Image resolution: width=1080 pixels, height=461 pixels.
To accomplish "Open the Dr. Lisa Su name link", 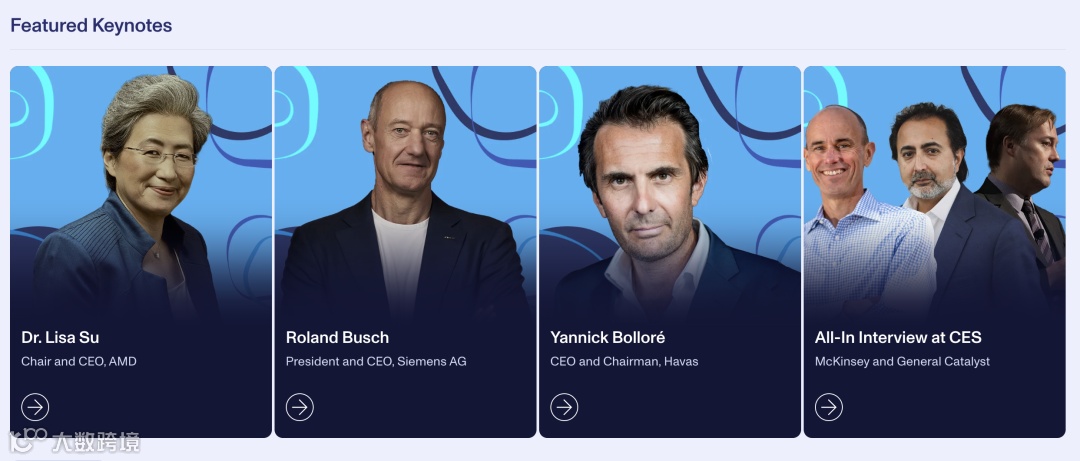I will tap(61, 338).
